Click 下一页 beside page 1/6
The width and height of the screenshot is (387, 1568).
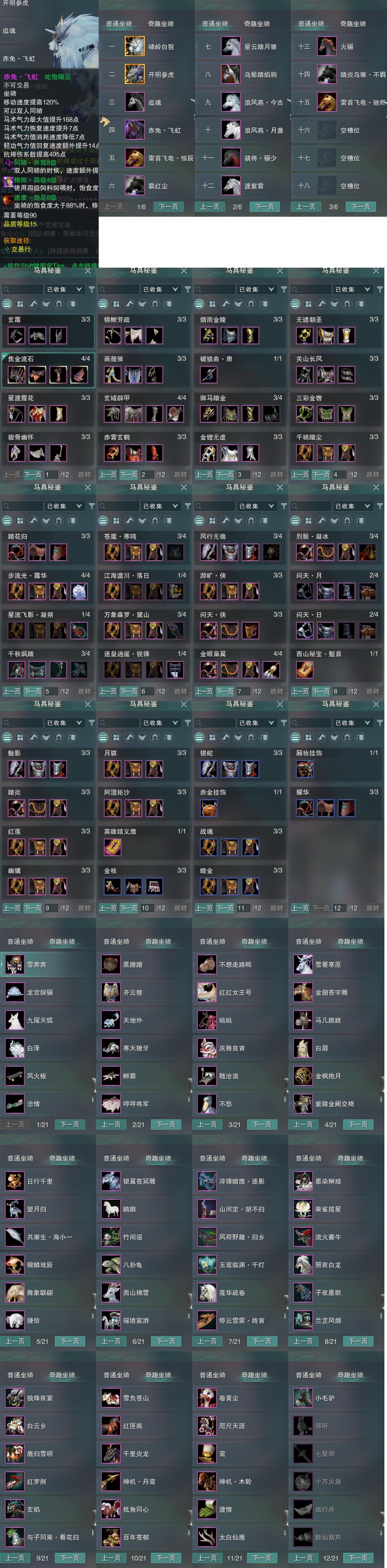point(169,207)
